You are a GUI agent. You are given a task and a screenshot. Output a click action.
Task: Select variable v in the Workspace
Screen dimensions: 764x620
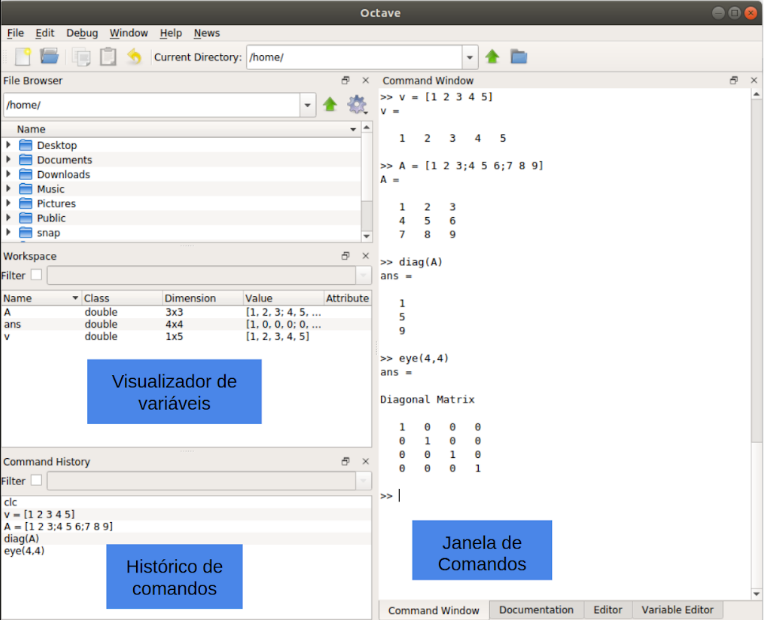[x=186, y=336]
